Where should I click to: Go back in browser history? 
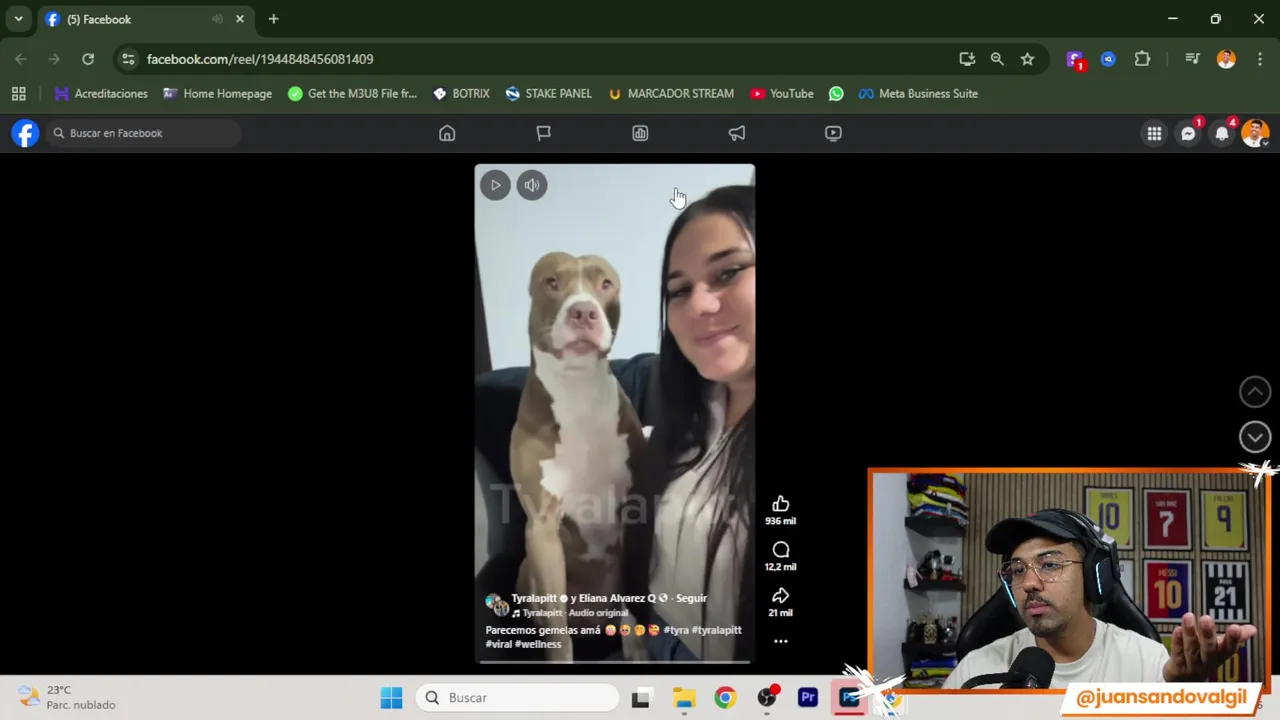(21, 59)
